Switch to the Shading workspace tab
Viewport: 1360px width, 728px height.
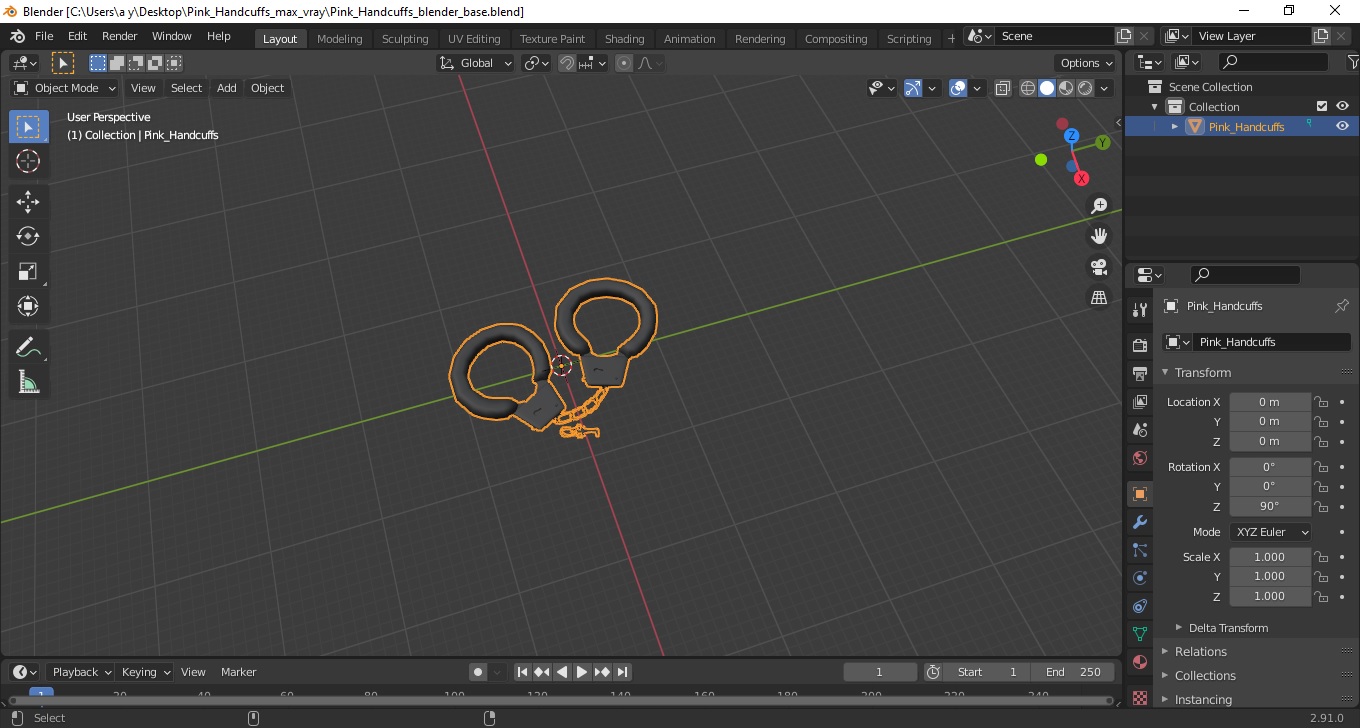[x=625, y=39]
